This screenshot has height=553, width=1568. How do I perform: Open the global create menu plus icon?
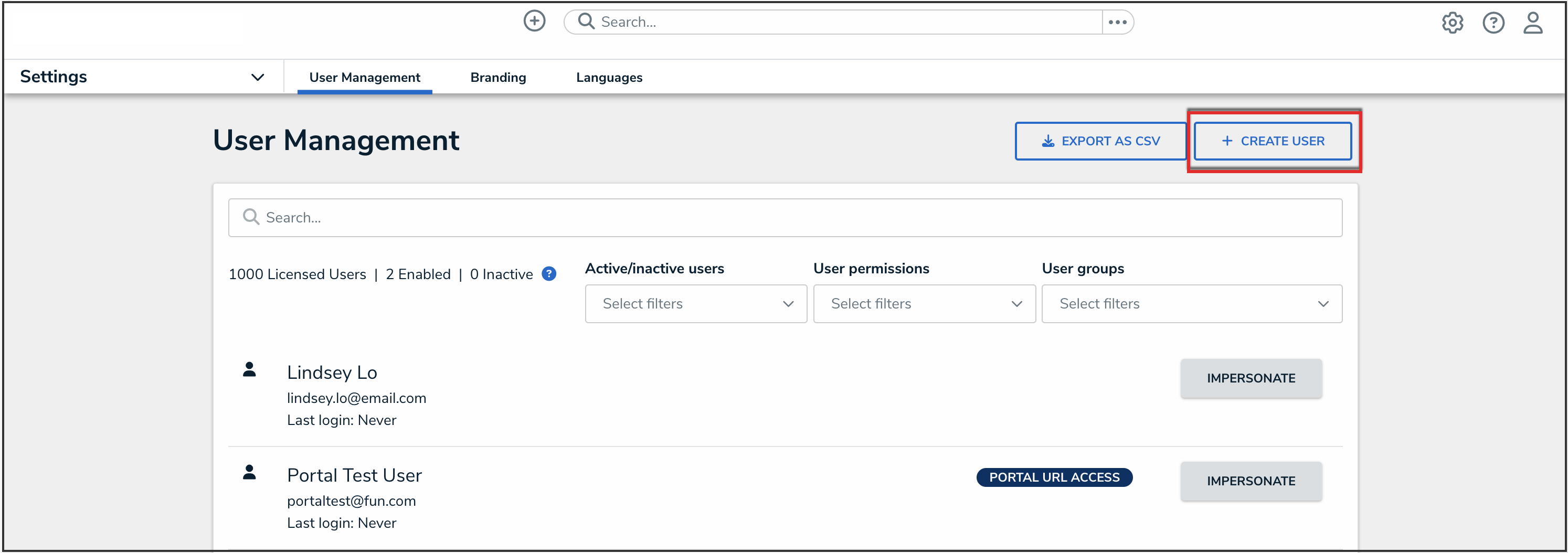(534, 20)
